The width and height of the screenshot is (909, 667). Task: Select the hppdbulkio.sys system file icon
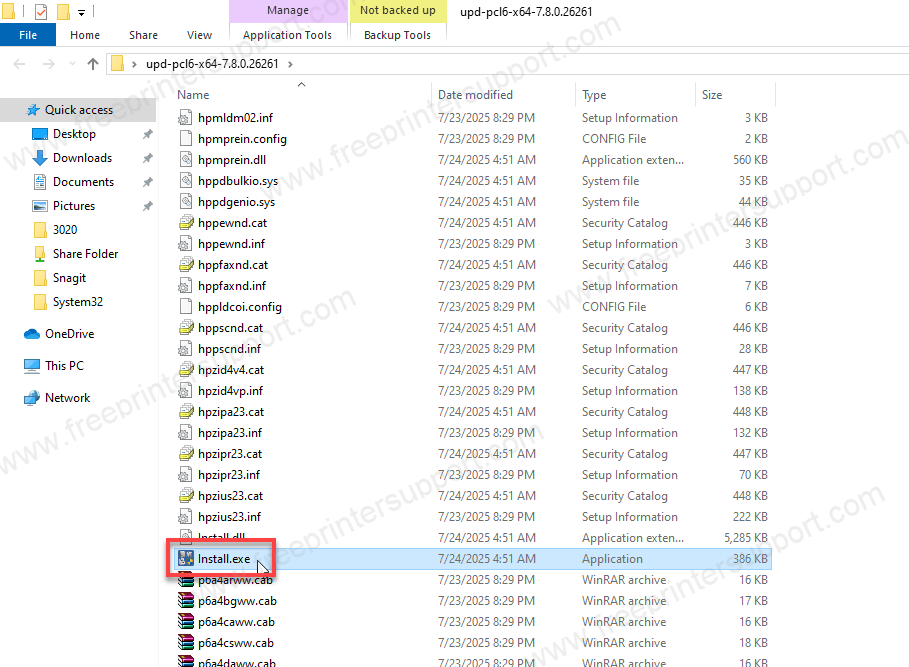(185, 181)
